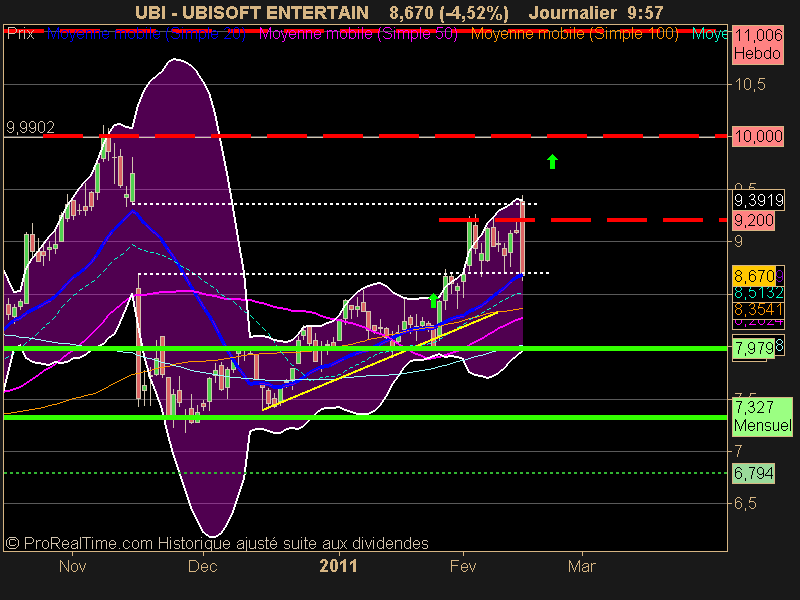
Task: Select the Moyenne mobile (Simple 100) legend entry
Action: click(574, 34)
